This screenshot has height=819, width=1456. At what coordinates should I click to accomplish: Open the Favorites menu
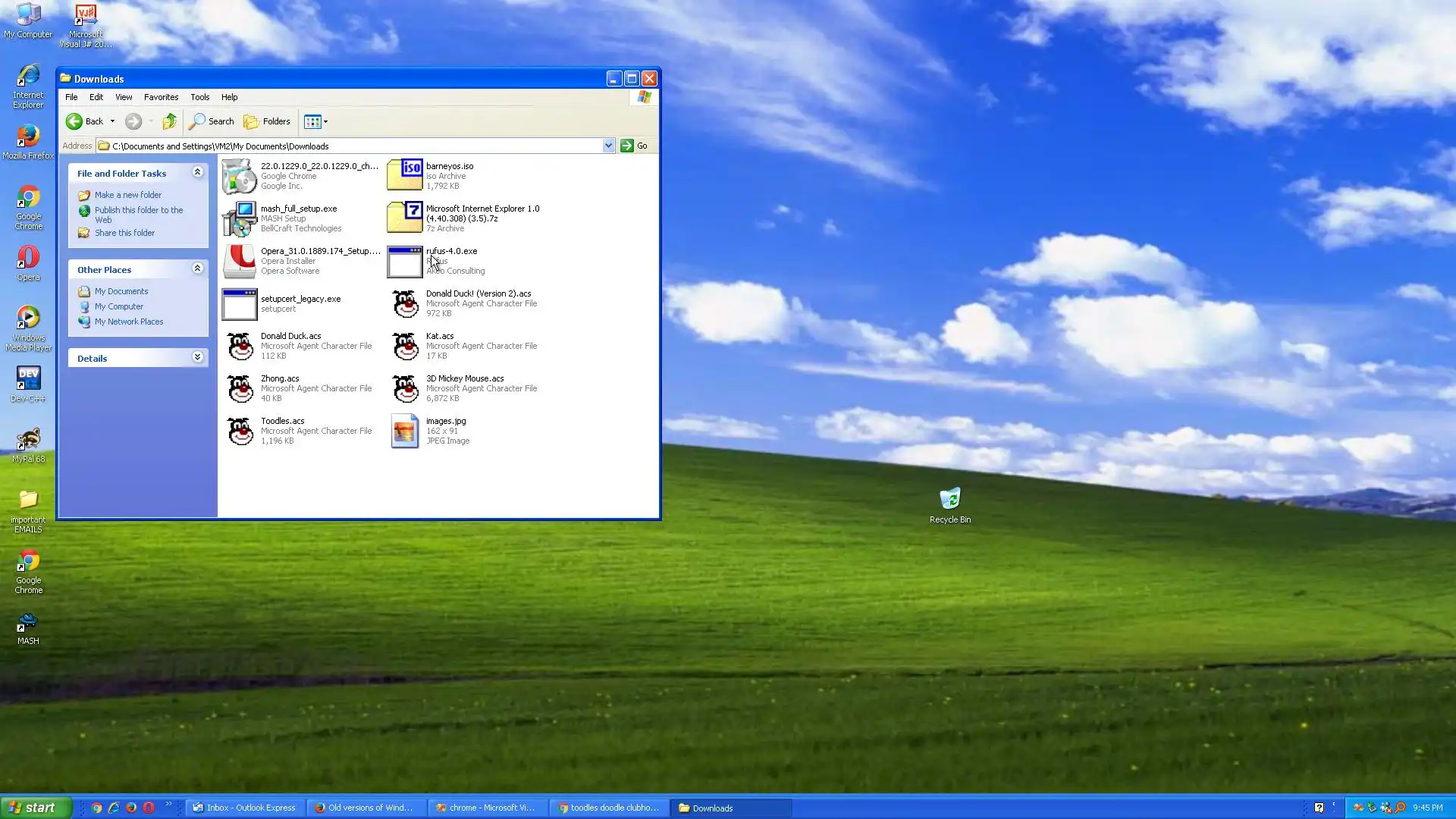coord(161,97)
